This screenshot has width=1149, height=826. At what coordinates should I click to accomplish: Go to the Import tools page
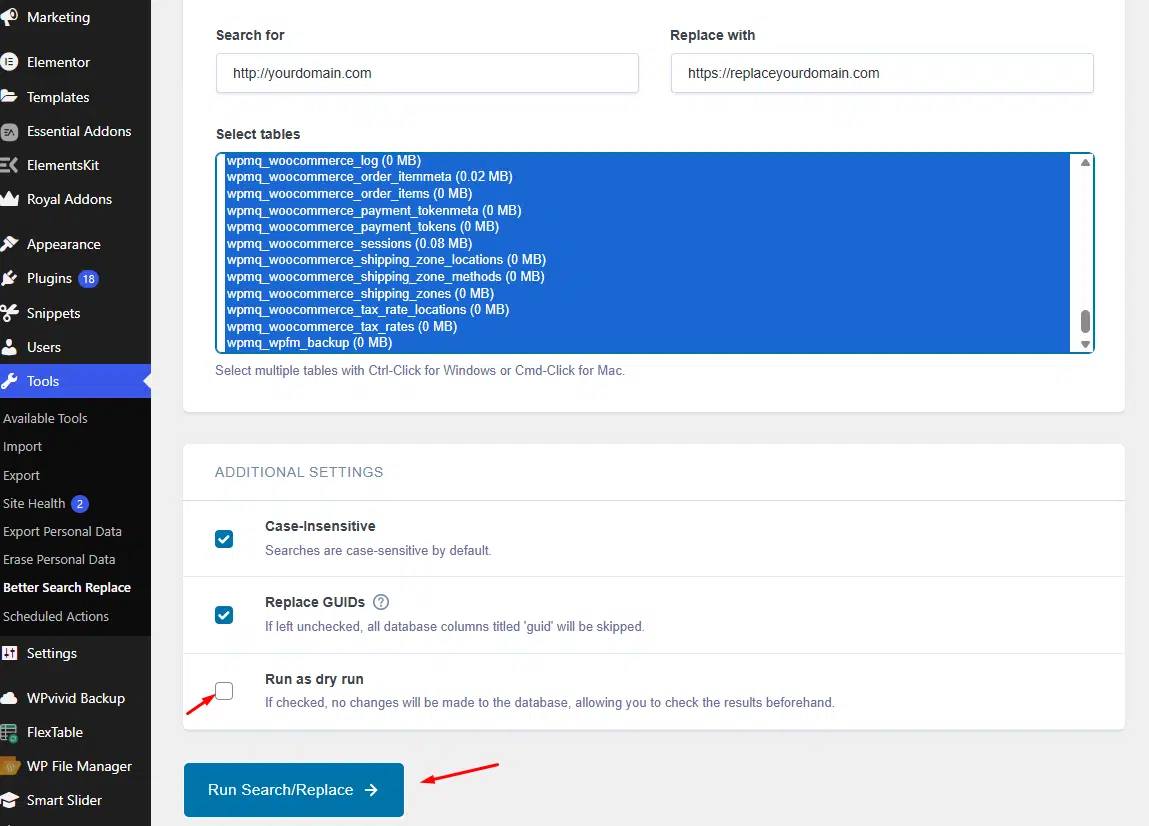(x=23, y=446)
